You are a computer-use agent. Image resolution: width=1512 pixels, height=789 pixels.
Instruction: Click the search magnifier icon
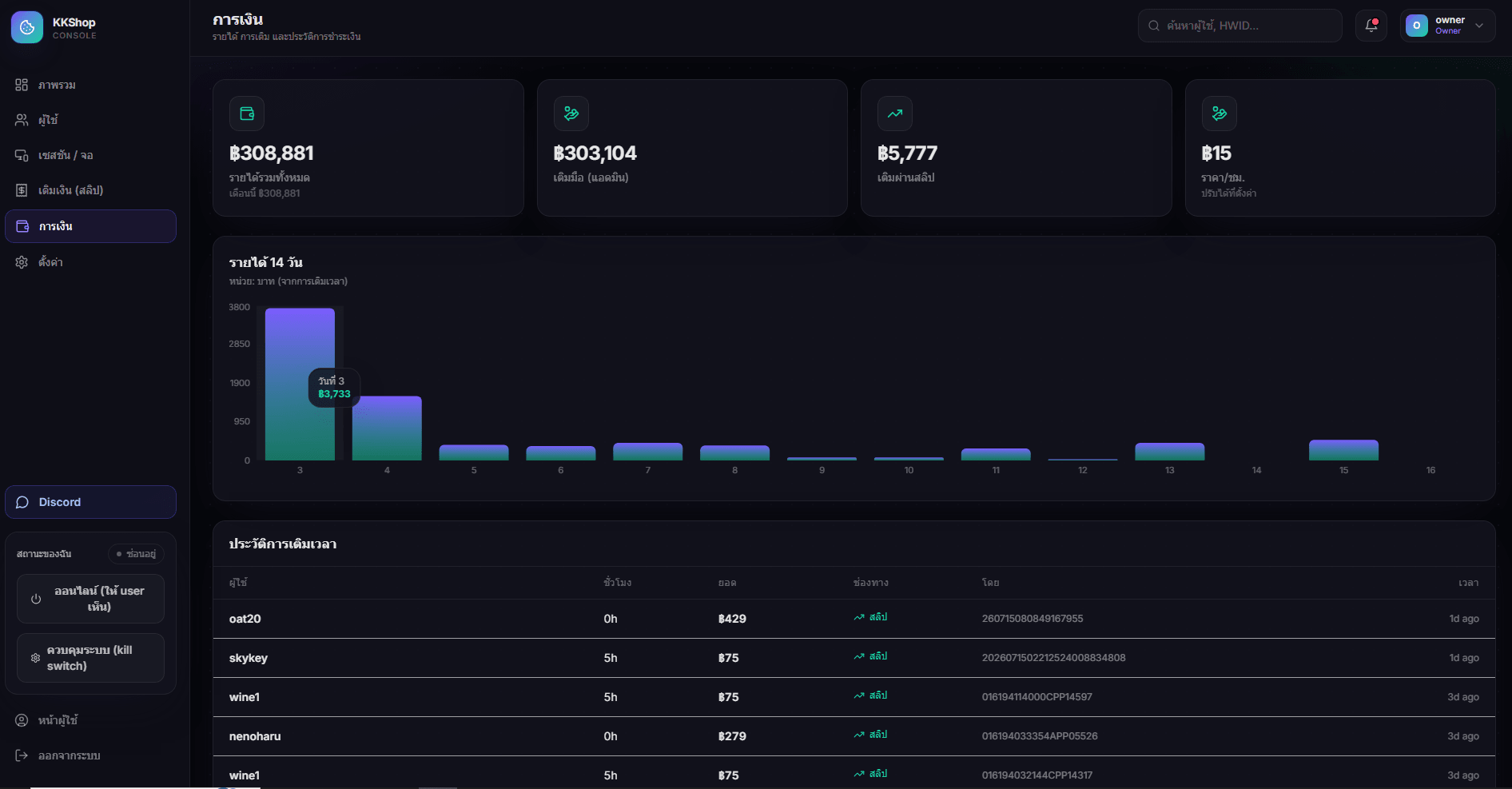coord(1154,26)
